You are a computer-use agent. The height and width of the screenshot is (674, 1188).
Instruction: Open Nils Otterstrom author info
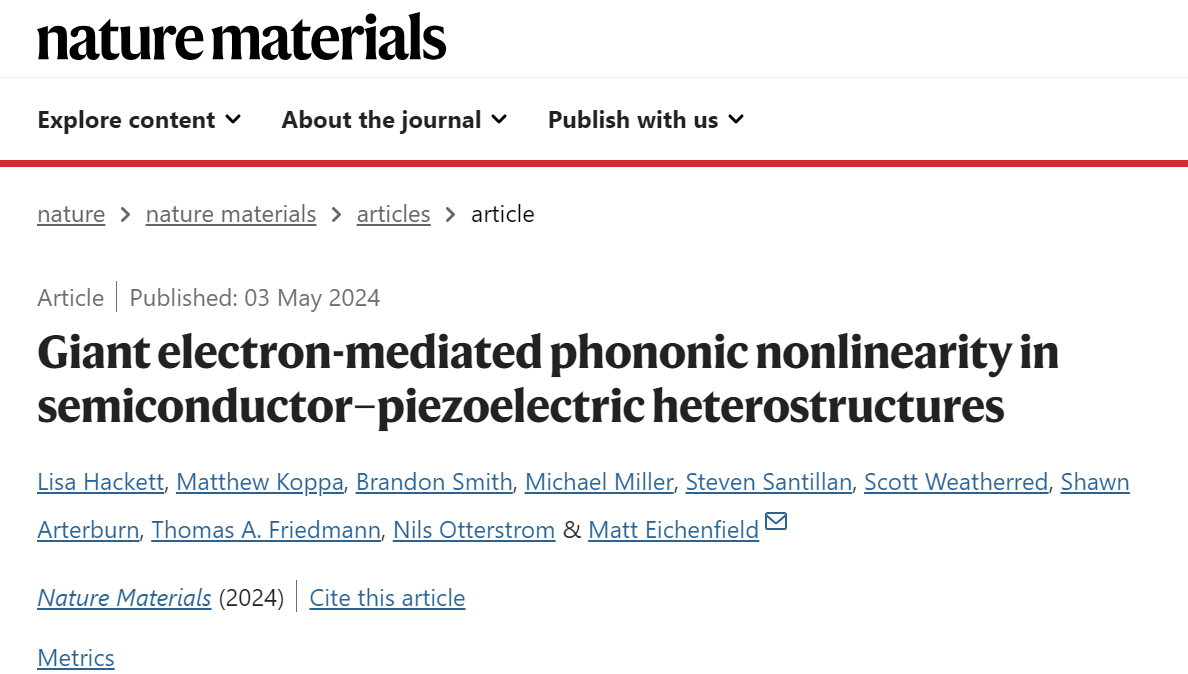pos(474,530)
